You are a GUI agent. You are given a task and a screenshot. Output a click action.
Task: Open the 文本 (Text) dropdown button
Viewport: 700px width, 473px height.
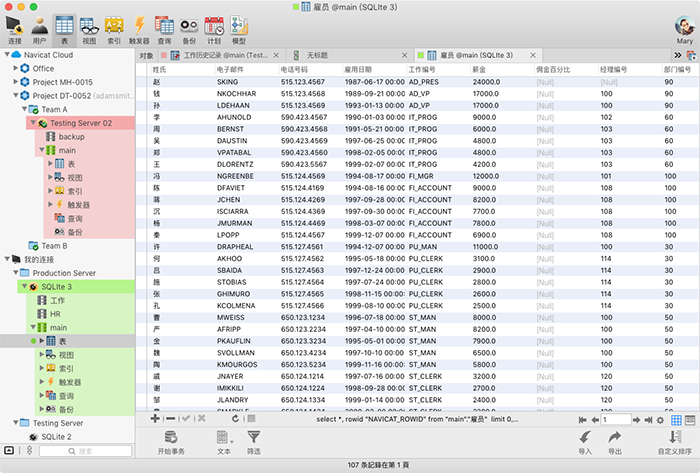point(224,443)
